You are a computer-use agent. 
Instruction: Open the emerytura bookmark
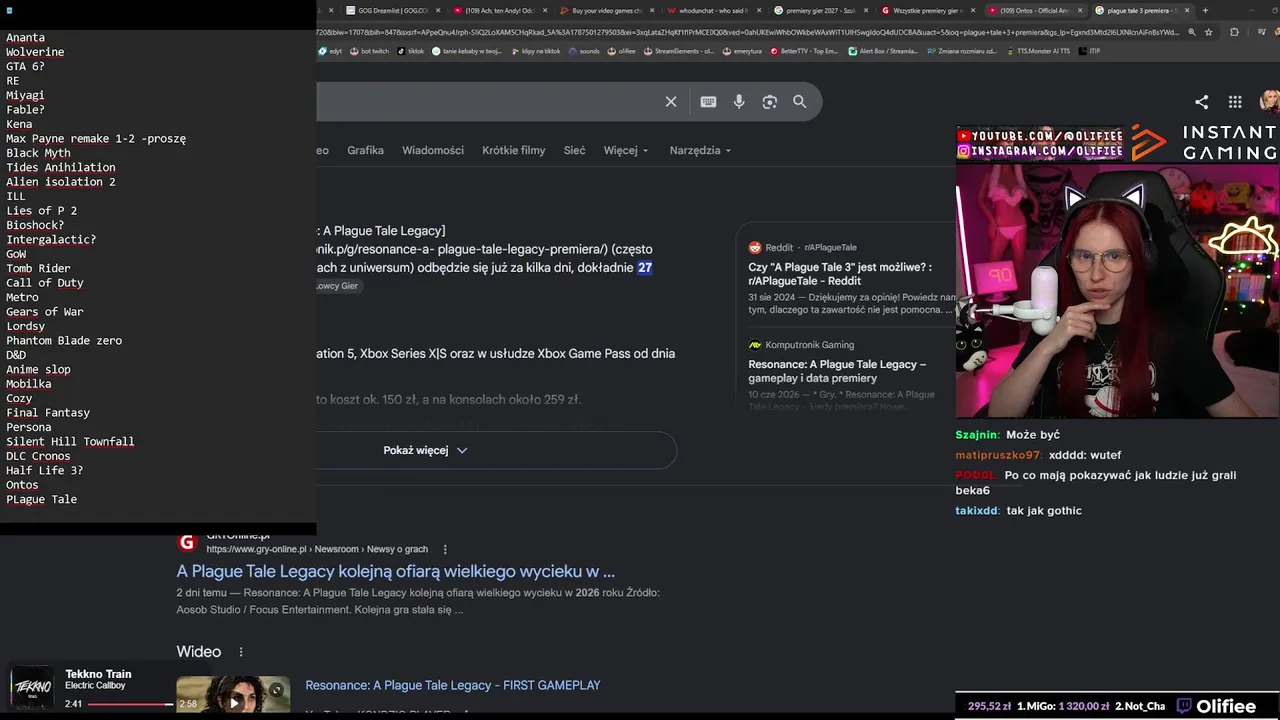pyautogui.click(x=742, y=51)
